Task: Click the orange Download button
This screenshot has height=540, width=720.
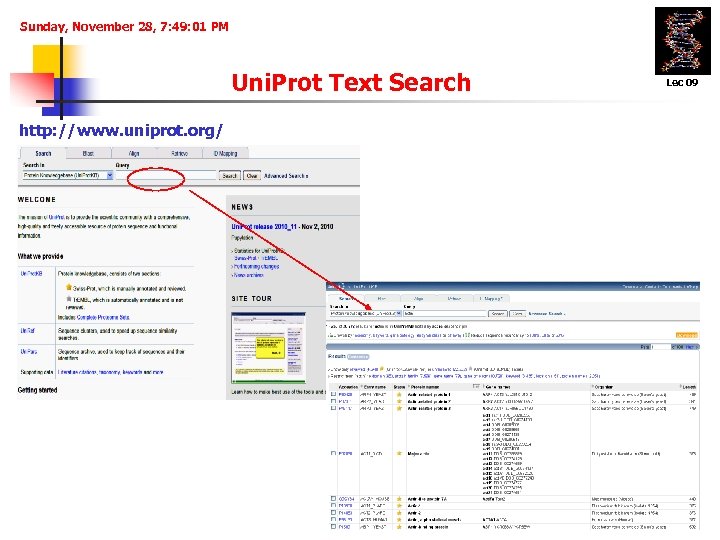Action: coord(686,335)
